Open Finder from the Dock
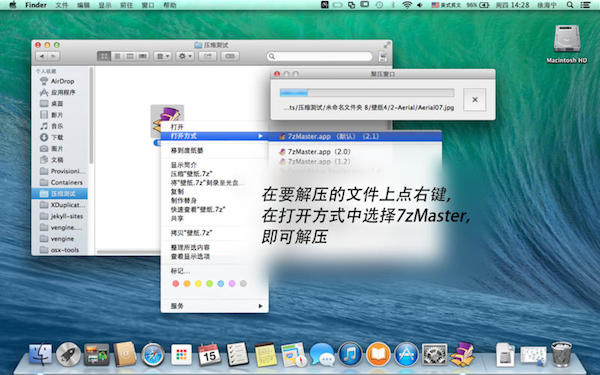Image resolution: width=600 pixels, height=375 pixels. [40, 355]
